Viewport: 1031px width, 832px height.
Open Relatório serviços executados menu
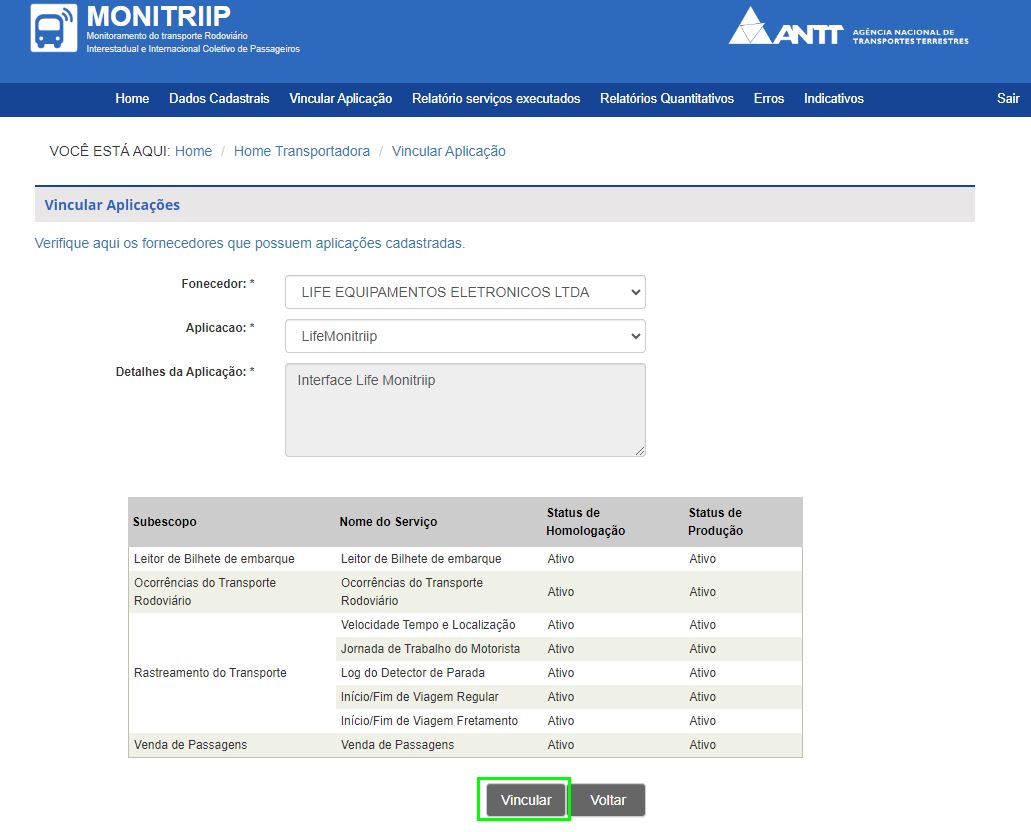[x=495, y=99]
